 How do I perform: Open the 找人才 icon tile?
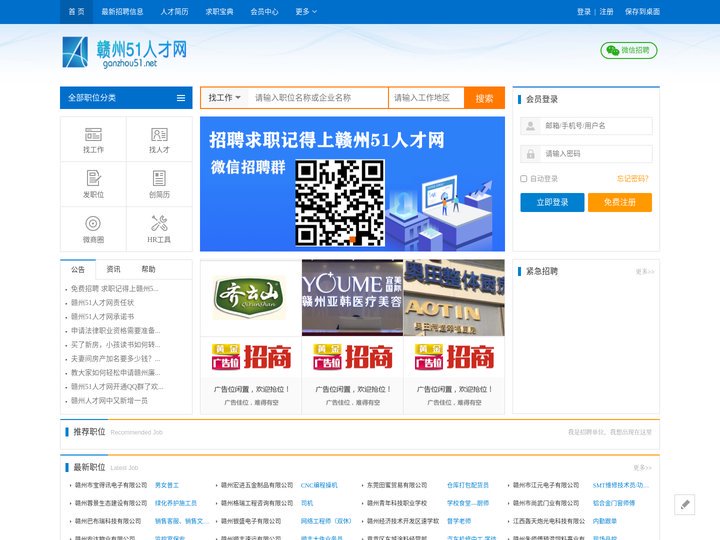pyautogui.click(x=159, y=139)
